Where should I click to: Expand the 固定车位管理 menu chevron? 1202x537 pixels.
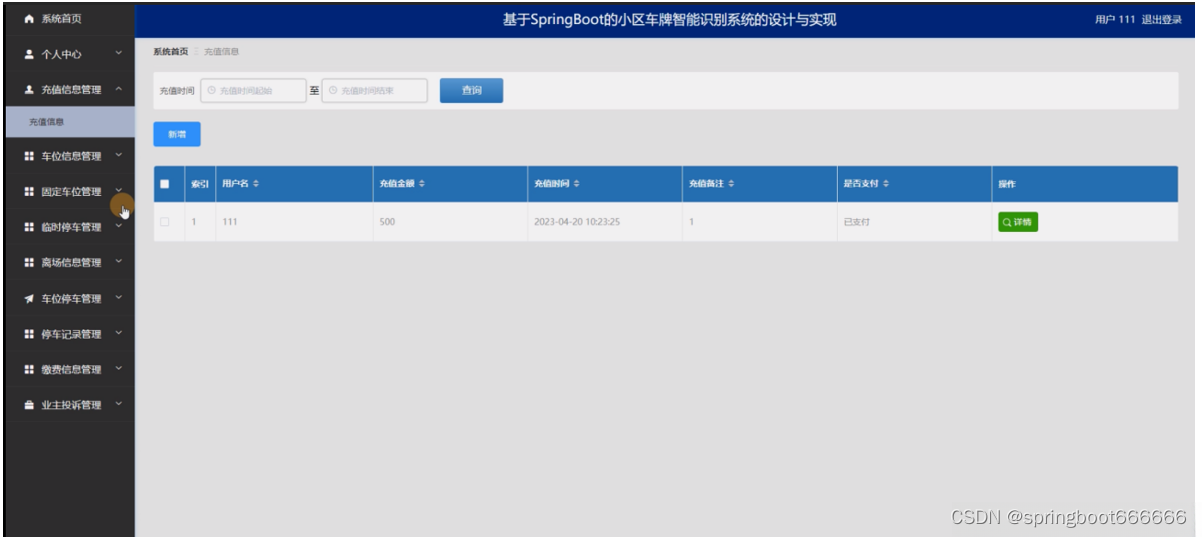click(119, 190)
